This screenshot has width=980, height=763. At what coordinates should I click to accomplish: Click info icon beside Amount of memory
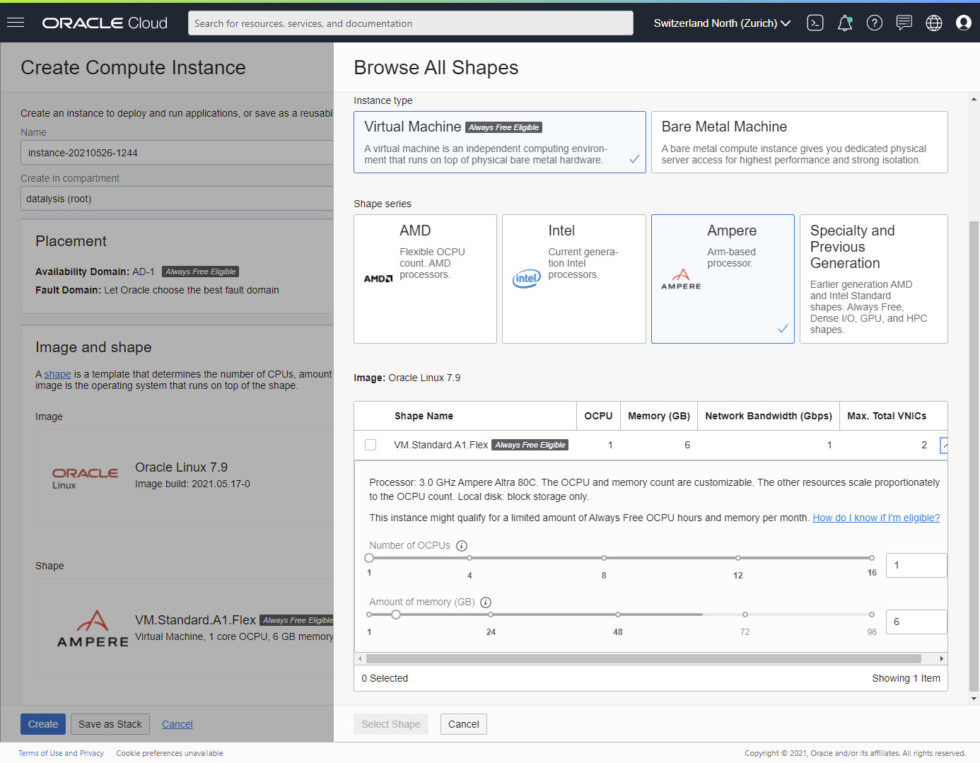pyautogui.click(x=486, y=603)
